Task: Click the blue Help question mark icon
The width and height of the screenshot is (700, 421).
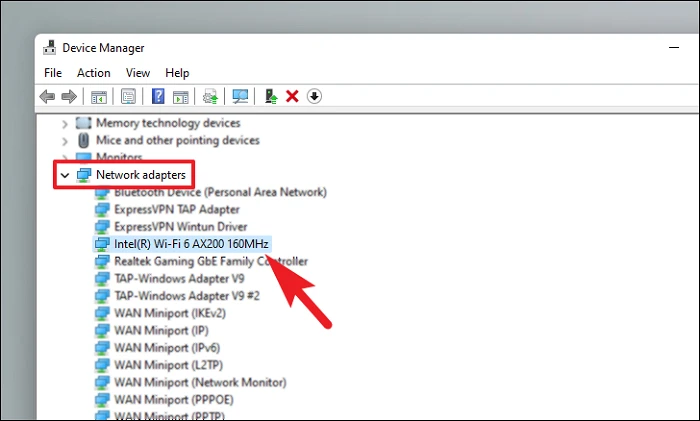Action: click(x=158, y=96)
